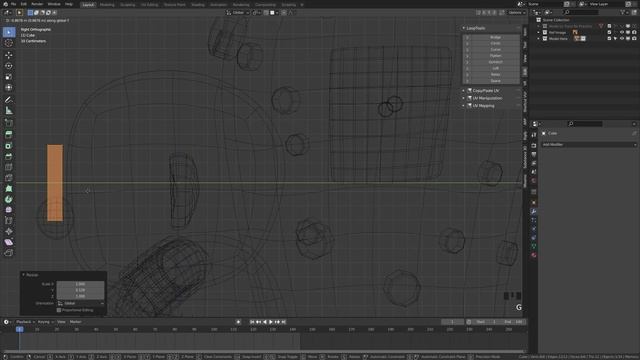Tick the Proportional Editing checkbox
This screenshot has height=360, width=640.
[59, 310]
